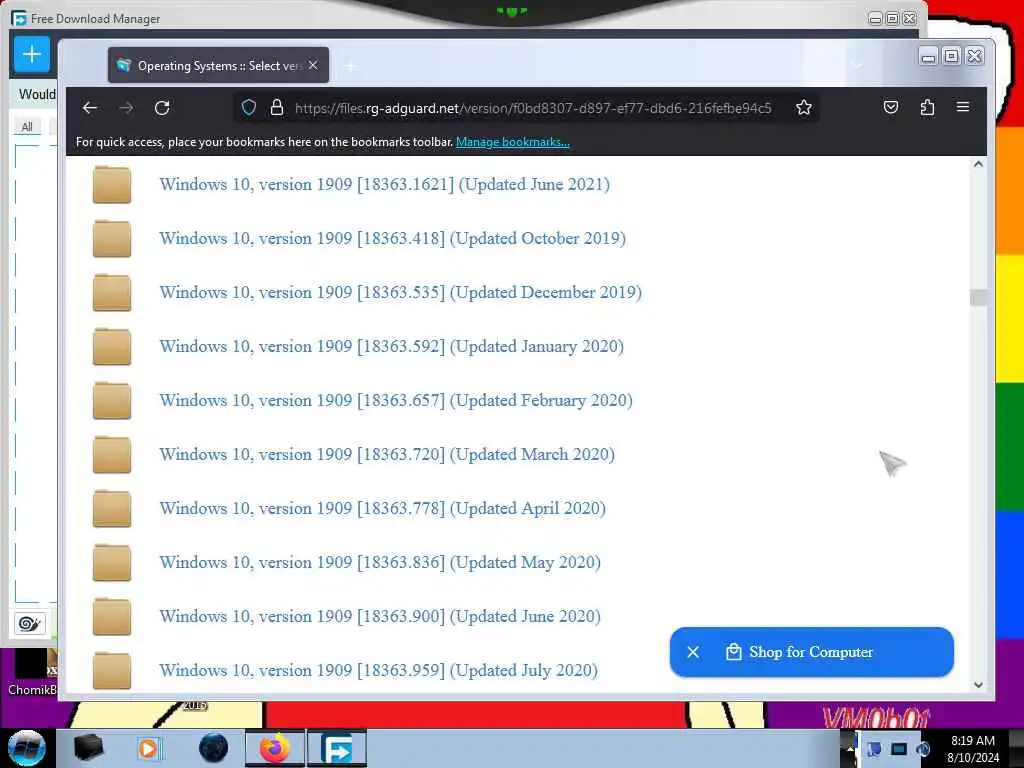This screenshot has width=1024, height=768.
Task: Open the list all tabs dropdown arrow
Action: 857,65
